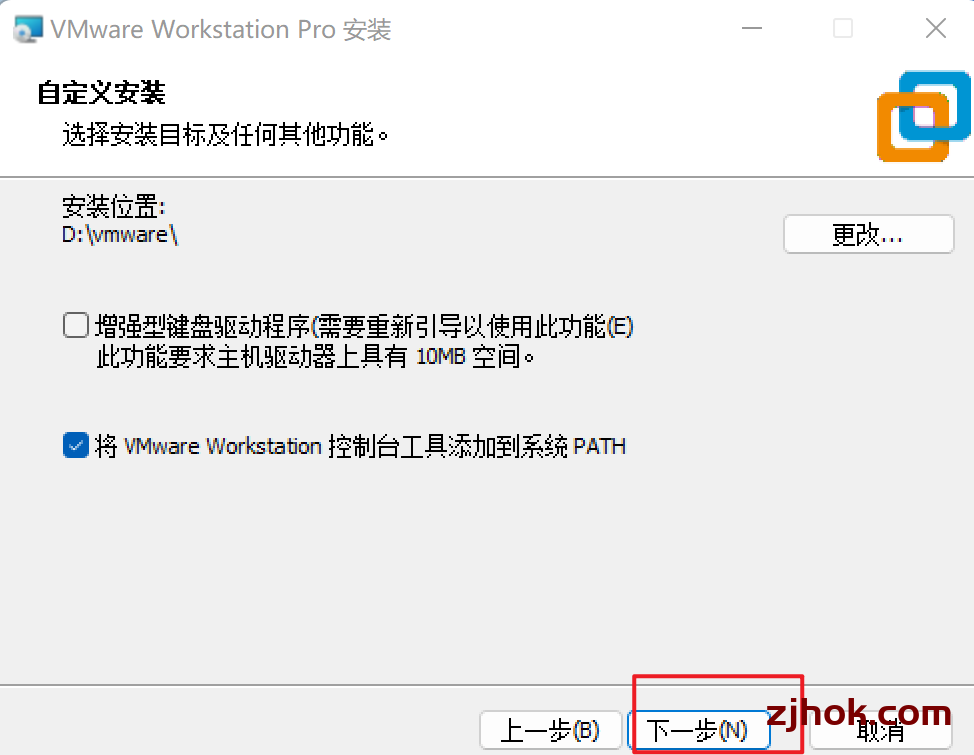
Task: Continue with 下一步(N)
Action: point(698,730)
